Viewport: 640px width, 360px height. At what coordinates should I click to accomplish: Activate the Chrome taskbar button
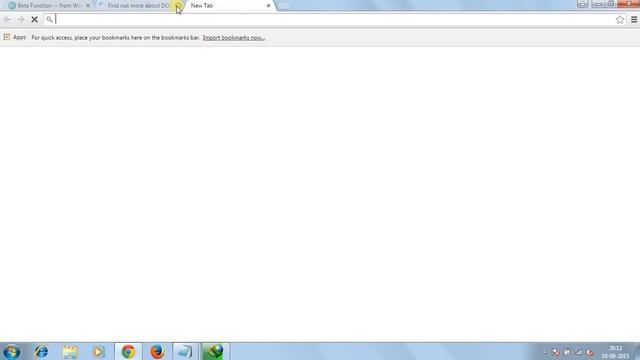128,351
